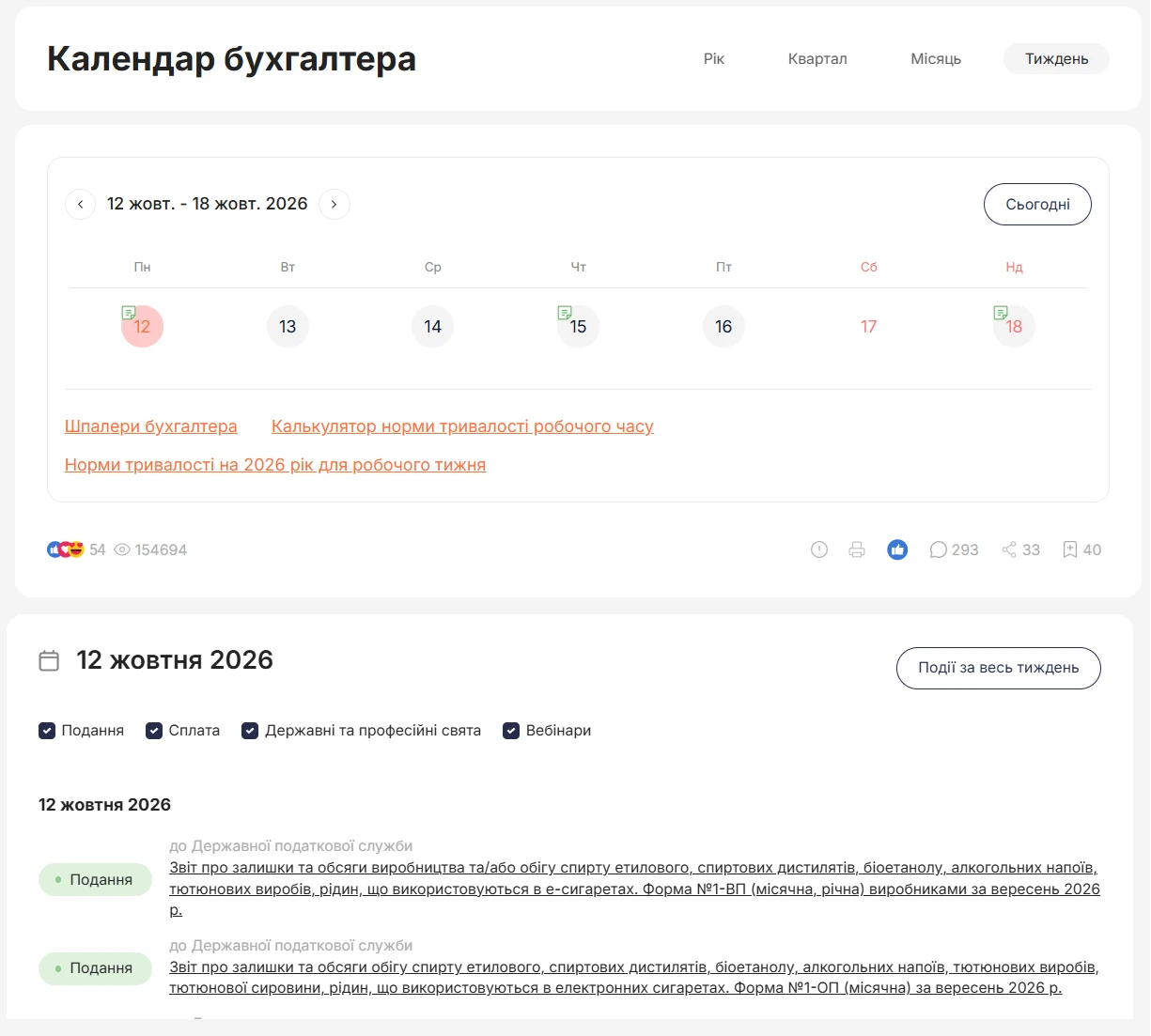Open the note icon on day 15
This screenshot has width=1151, height=1036.
[x=565, y=312]
